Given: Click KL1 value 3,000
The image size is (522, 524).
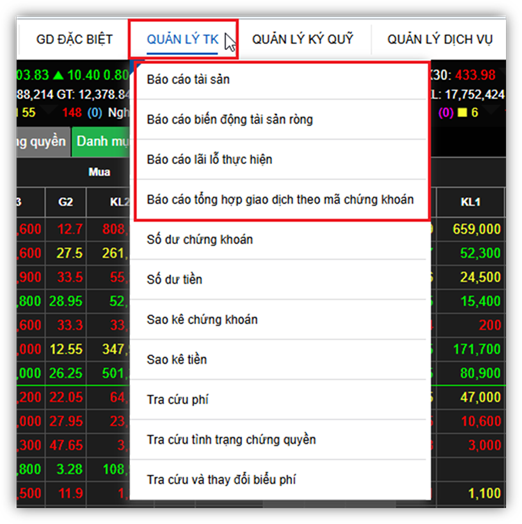Looking at the screenshot, I should pos(485,445).
